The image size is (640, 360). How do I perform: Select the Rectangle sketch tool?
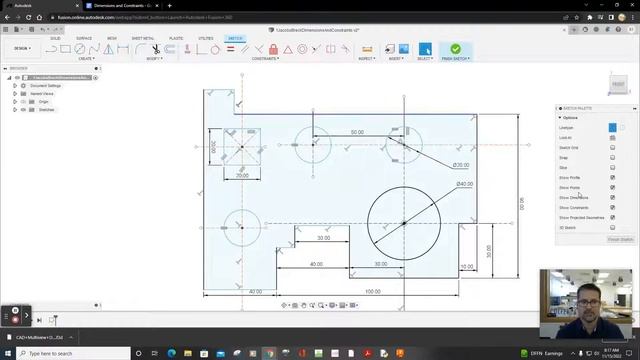coord(65,49)
